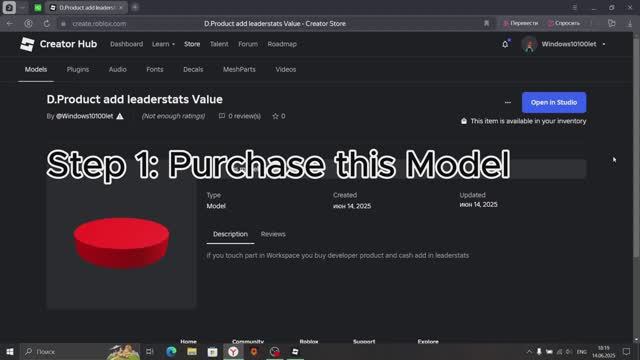640x360 pixels.
Task: Open Task View on the taskbar
Action: (x=149, y=351)
